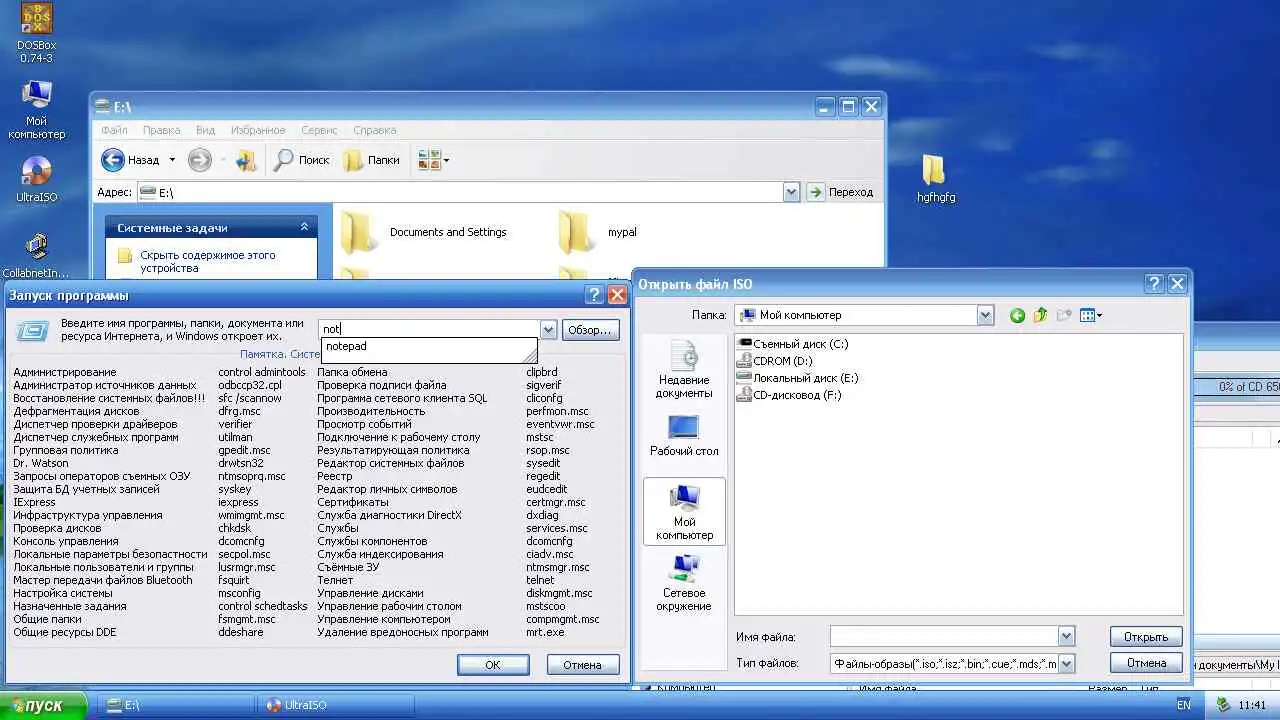
Task: Launch UltraISO desktop icon
Action: pyautogui.click(x=36, y=180)
